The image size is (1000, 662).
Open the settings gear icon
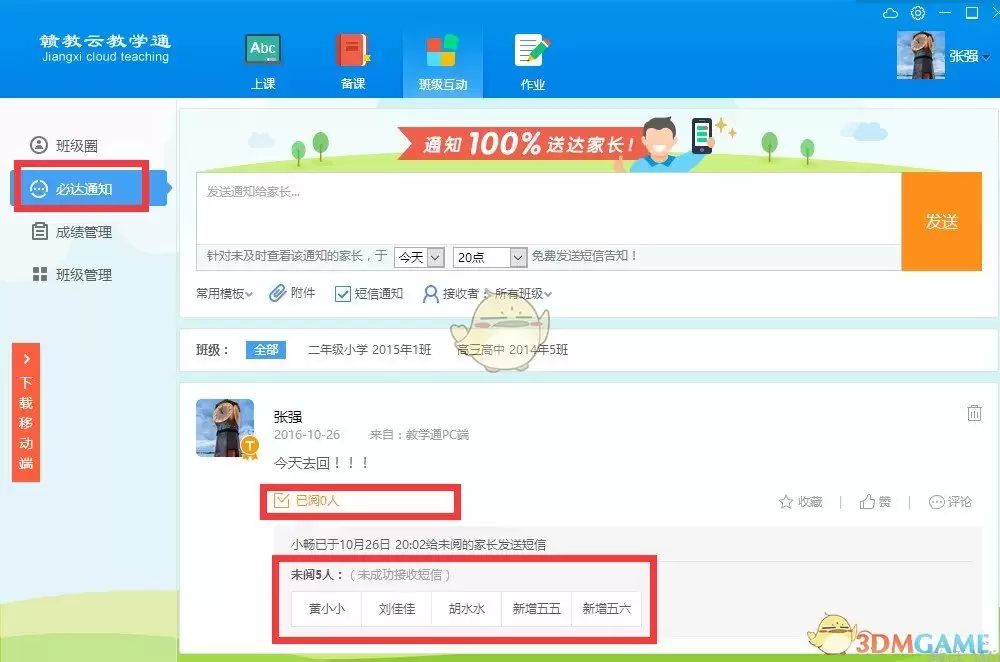[x=918, y=13]
